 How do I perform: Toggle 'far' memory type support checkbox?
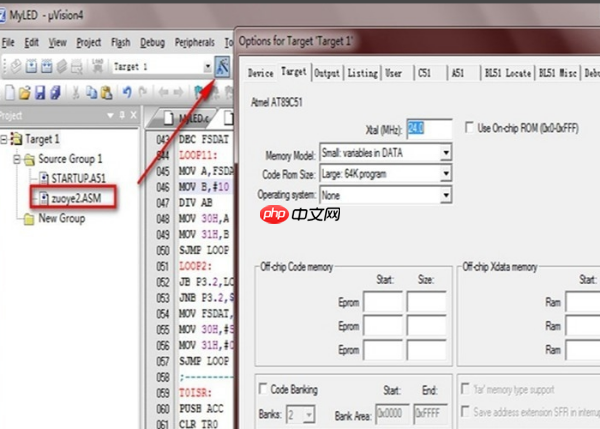coord(465,389)
